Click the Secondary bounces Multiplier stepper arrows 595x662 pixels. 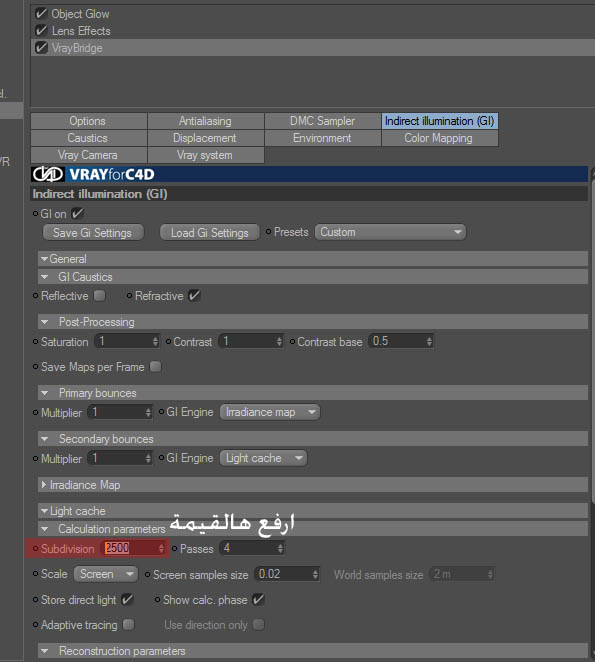click(x=148, y=458)
